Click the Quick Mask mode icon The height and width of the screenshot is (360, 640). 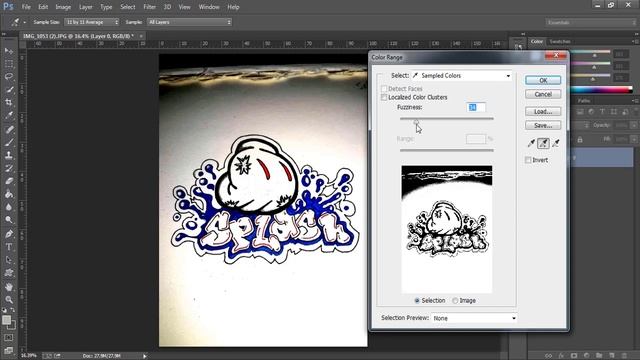[x=9, y=338]
